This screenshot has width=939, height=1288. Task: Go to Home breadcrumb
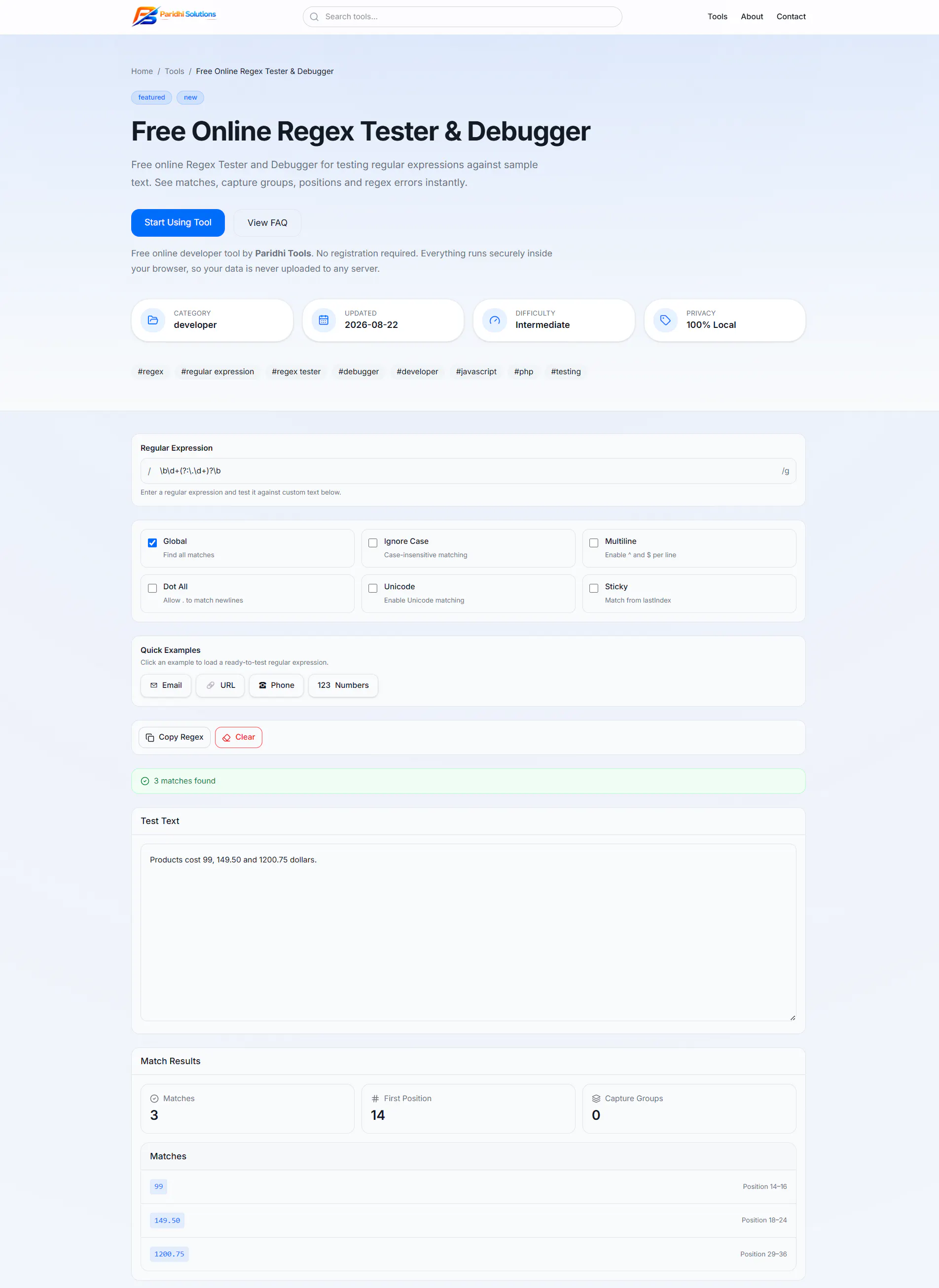click(x=142, y=71)
